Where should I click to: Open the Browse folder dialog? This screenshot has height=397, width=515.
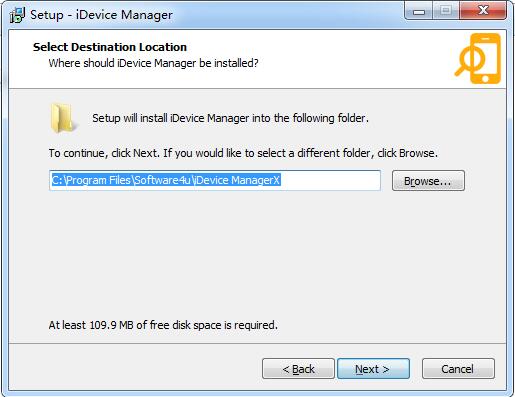[428, 181]
